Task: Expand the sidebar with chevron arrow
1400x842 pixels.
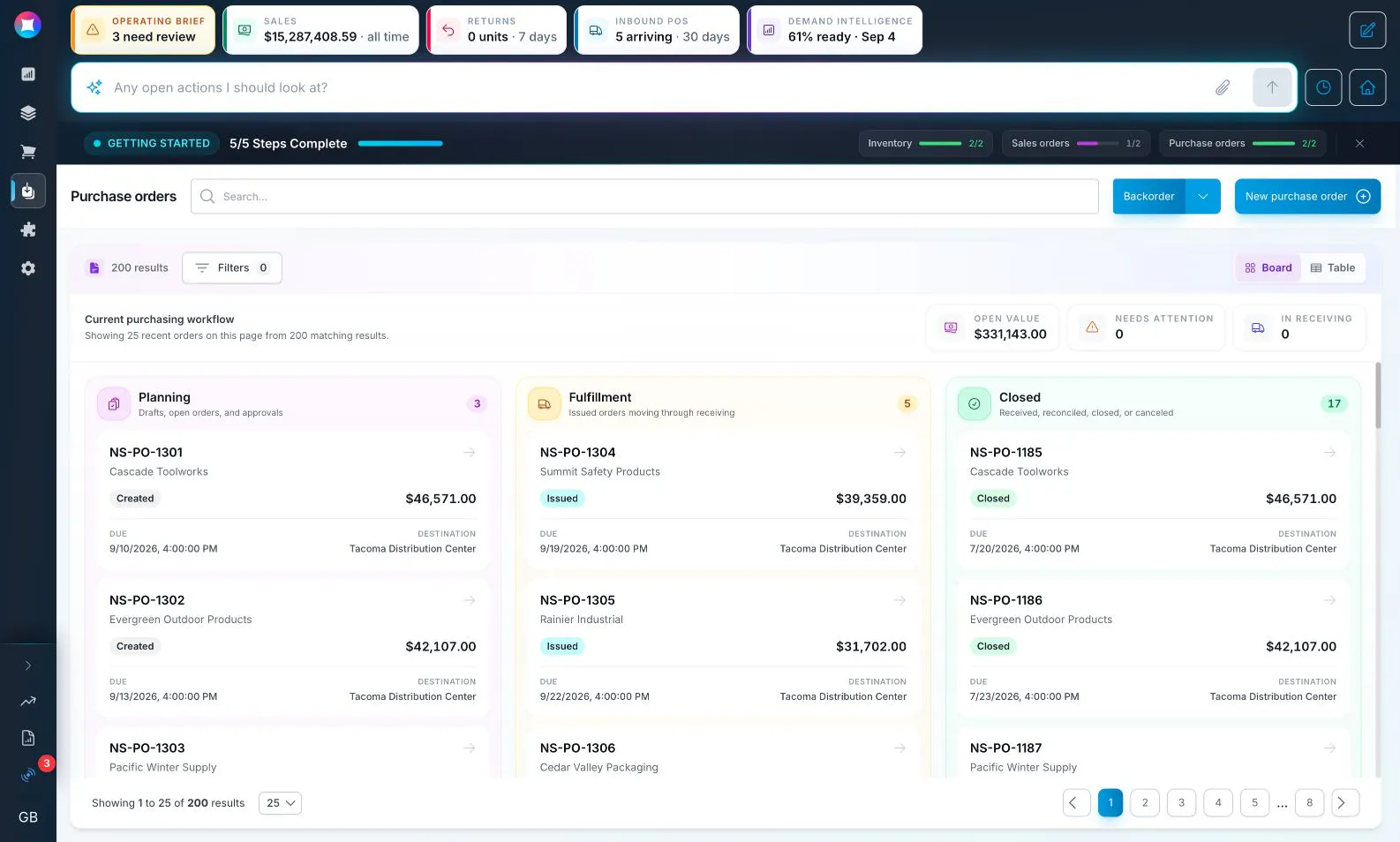Action: (28, 665)
